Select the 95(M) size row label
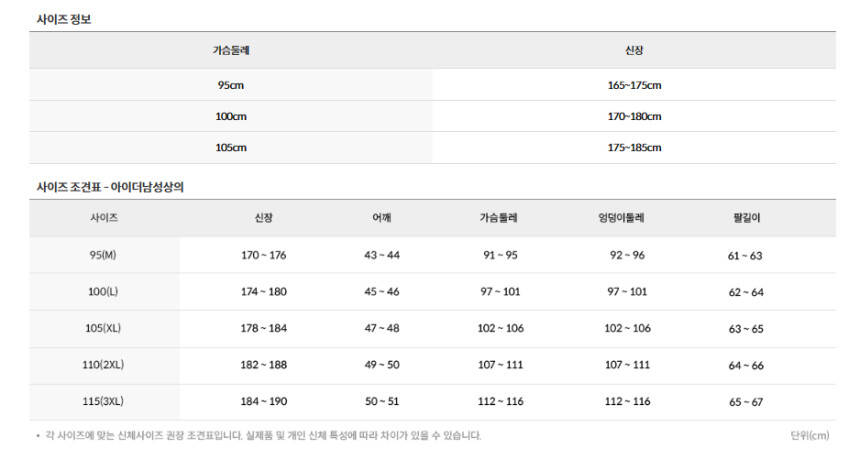This screenshot has height=449, width=860. pos(104,255)
